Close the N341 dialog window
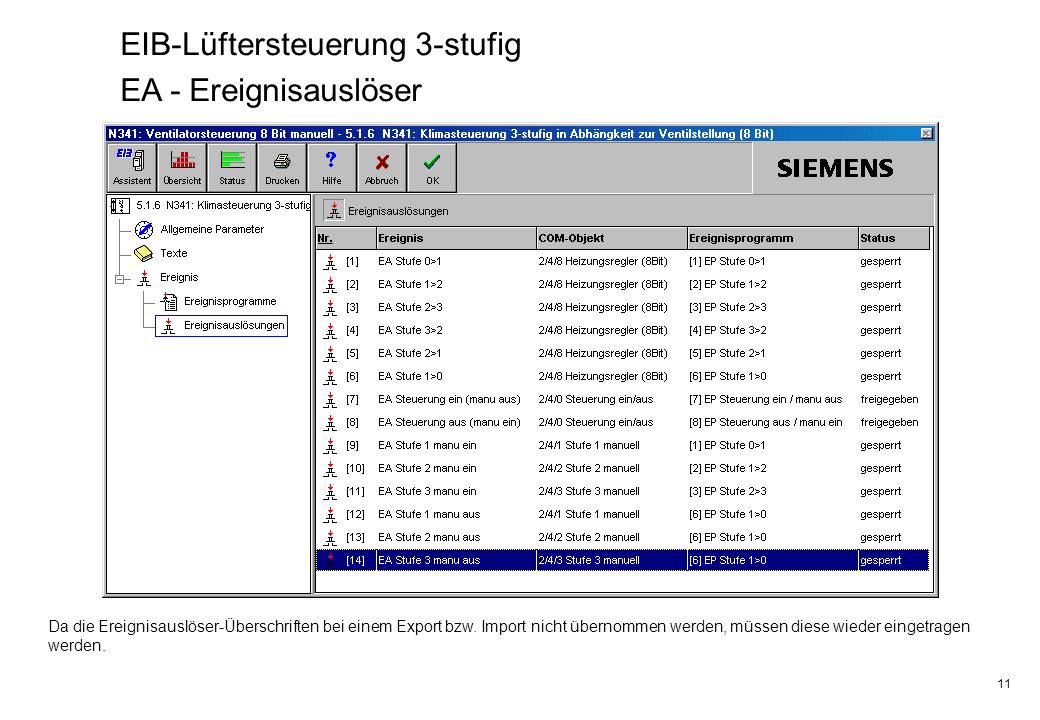 coord(927,134)
